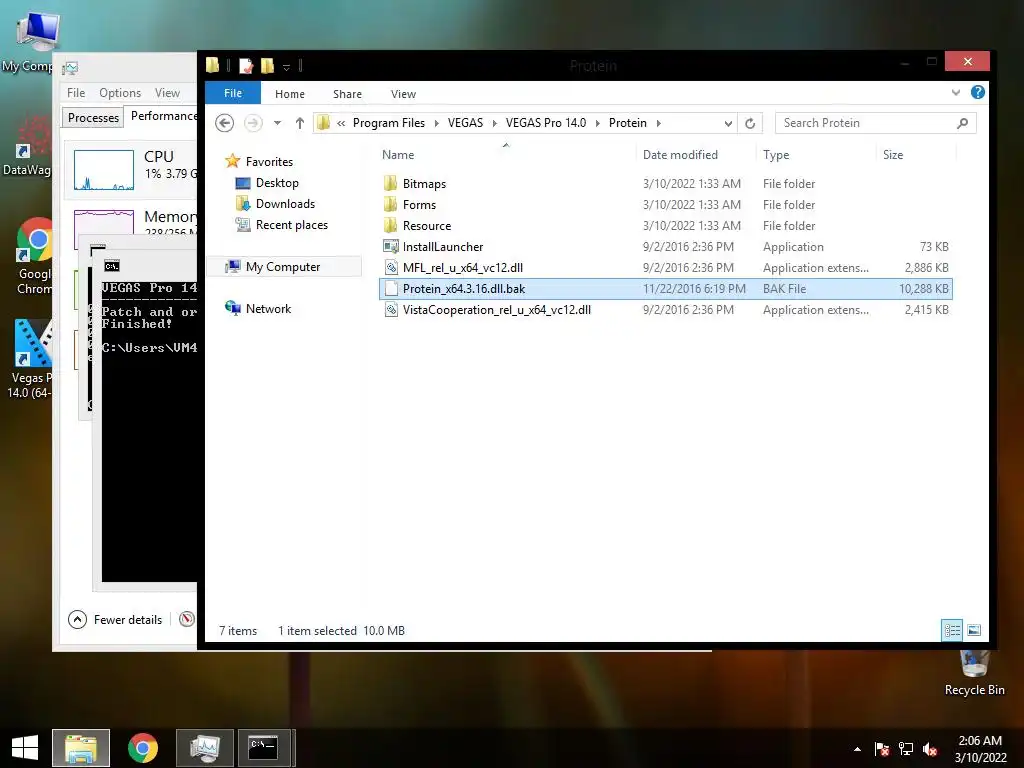Select CPU graph in Task Manager
The image size is (1024, 768).
coord(104,170)
